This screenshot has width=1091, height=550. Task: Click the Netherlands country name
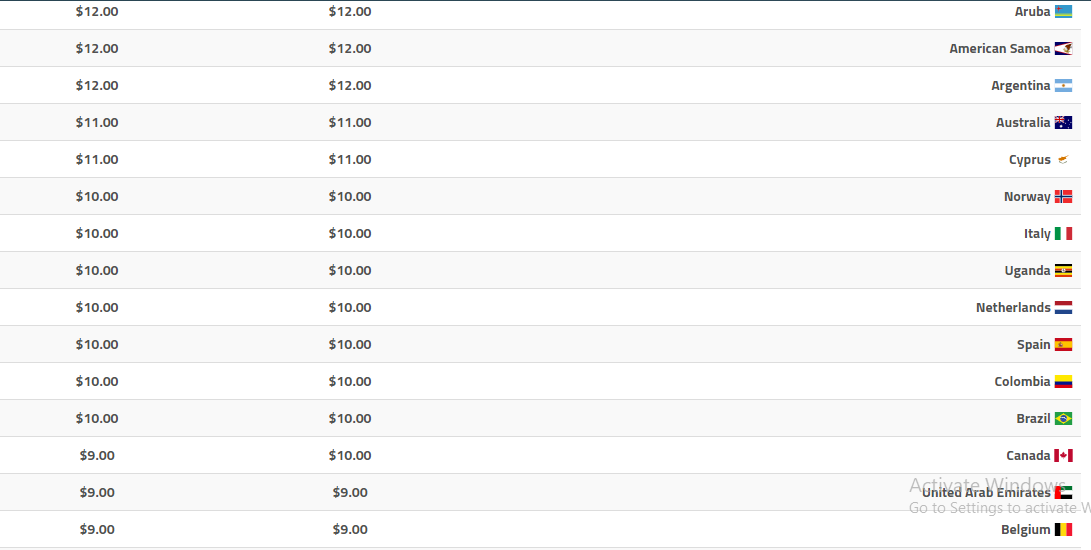1013,308
